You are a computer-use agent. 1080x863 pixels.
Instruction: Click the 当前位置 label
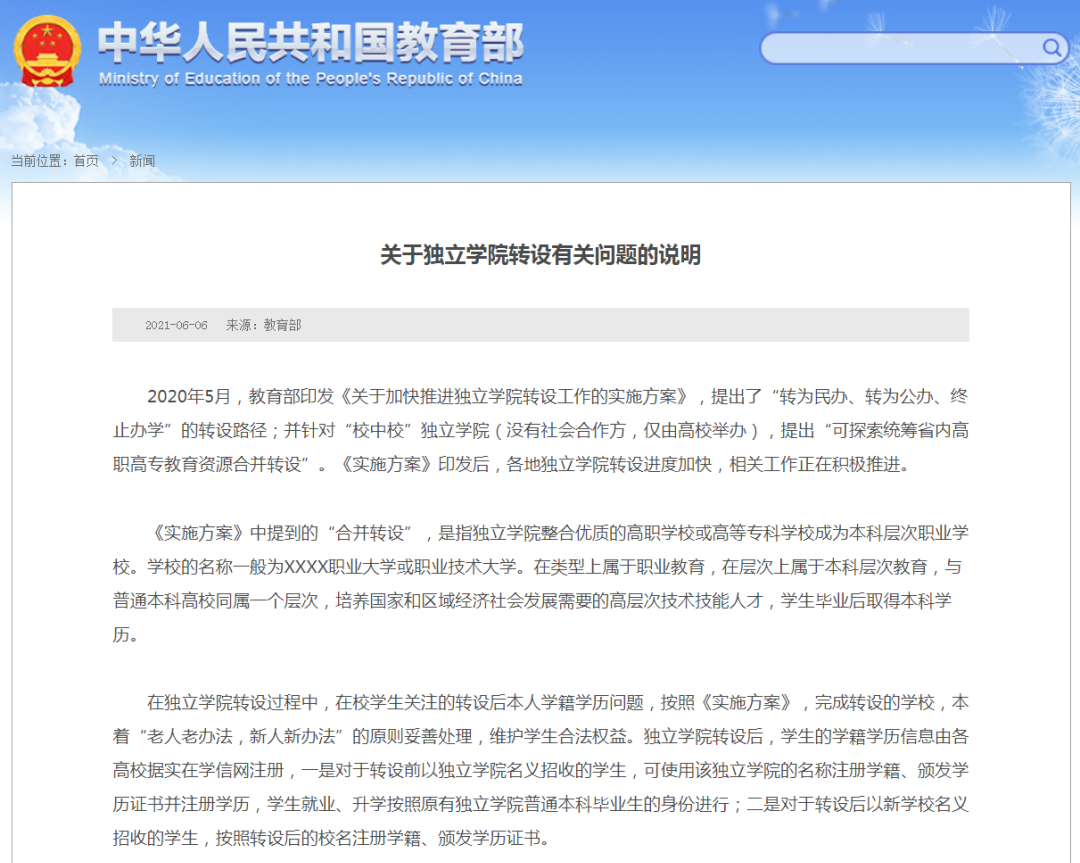[40, 161]
